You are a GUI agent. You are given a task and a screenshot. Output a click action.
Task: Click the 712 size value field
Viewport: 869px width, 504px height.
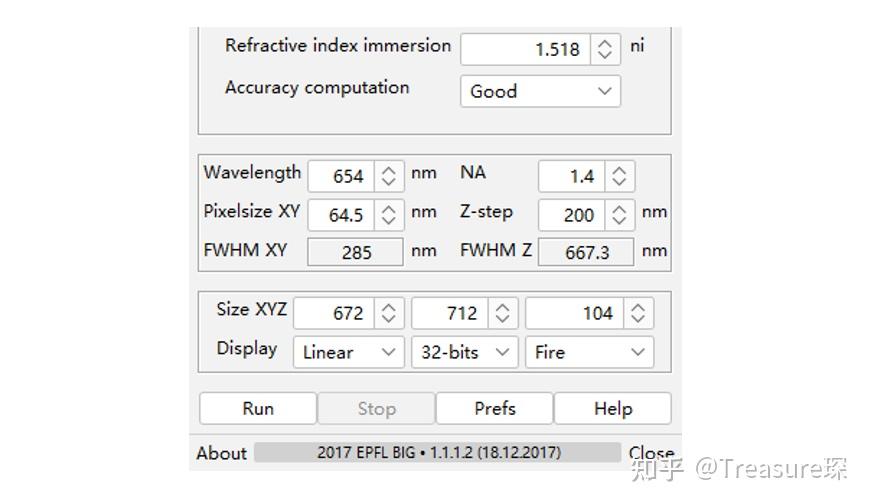point(451,313)
